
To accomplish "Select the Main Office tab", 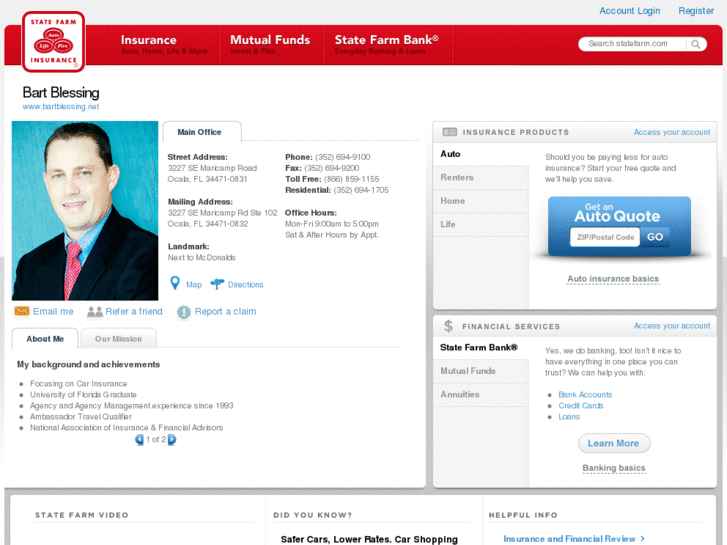I will pos(202,132).
